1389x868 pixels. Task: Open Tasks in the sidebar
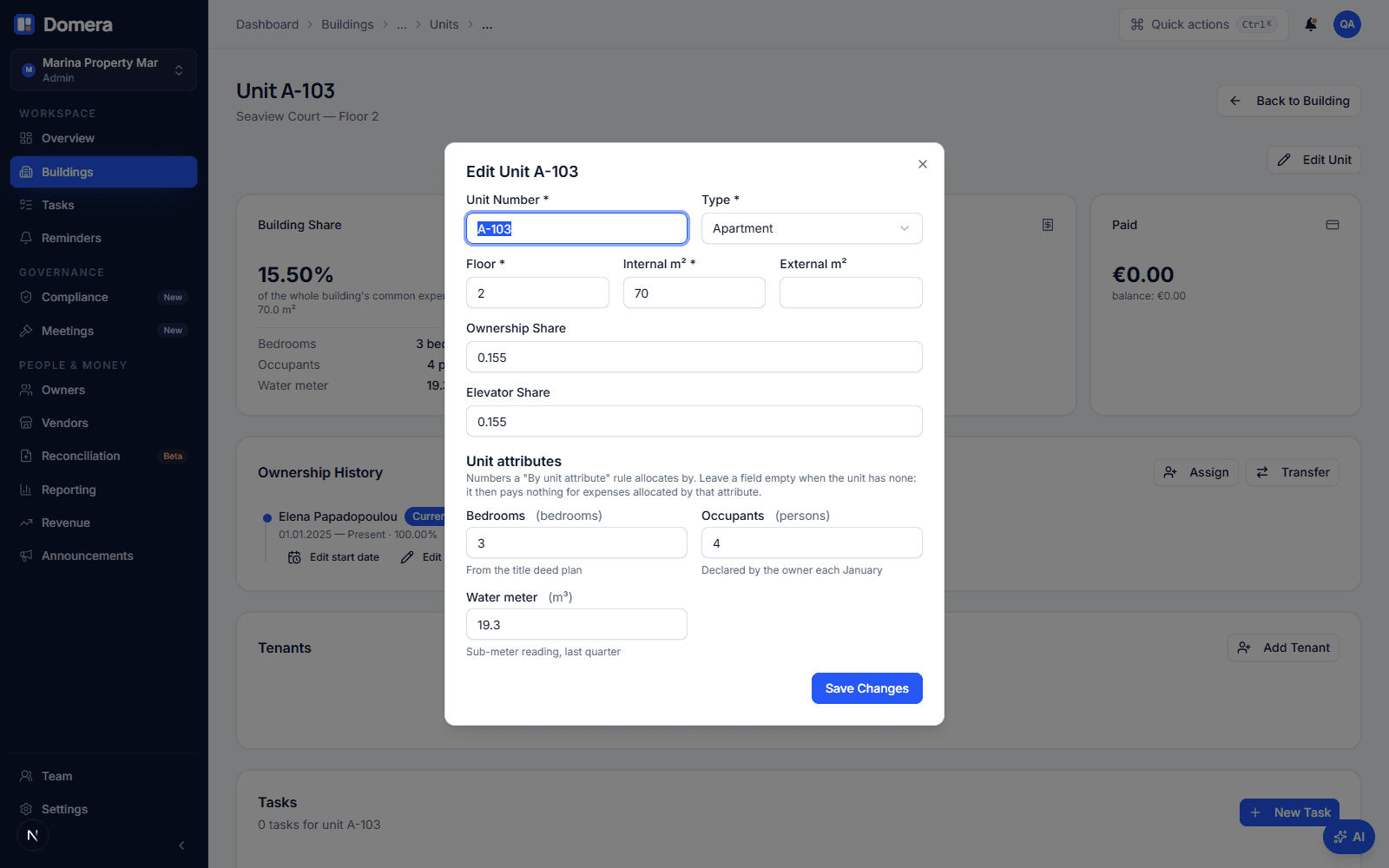tap(103, 205)
